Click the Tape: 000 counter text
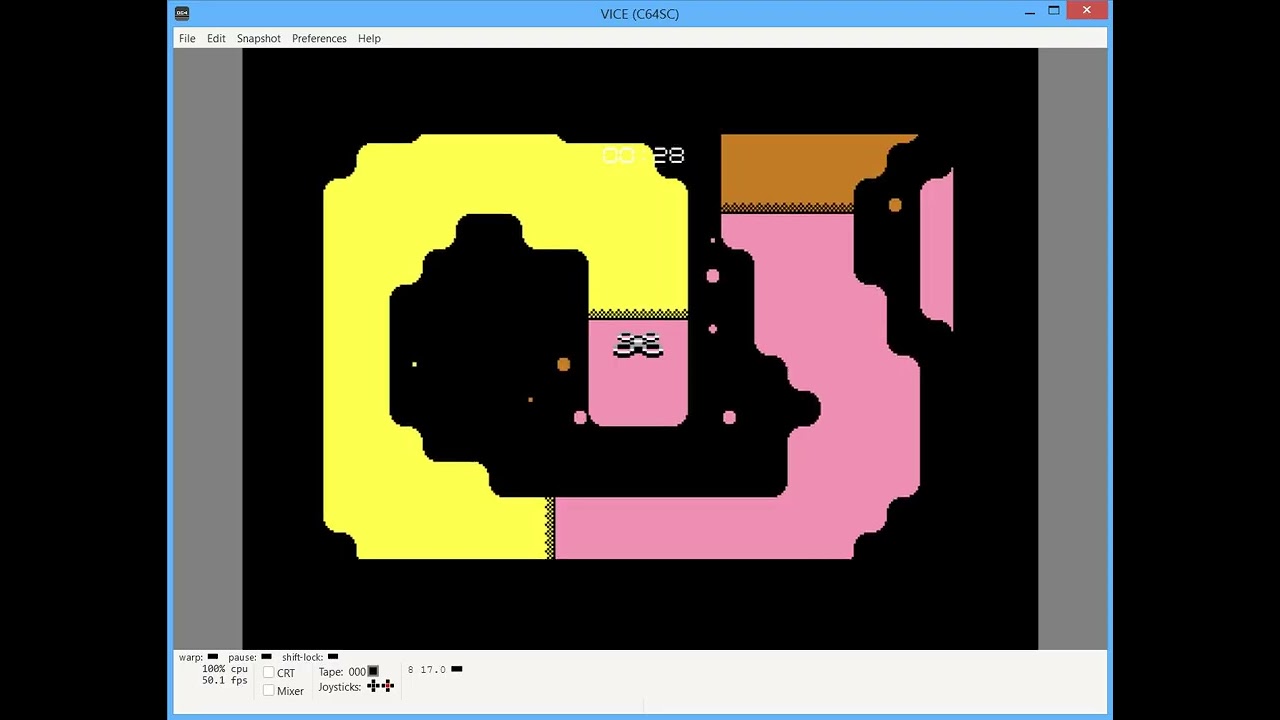The height and width of the screenshot is (720, 1280). (x=342, y=672)
